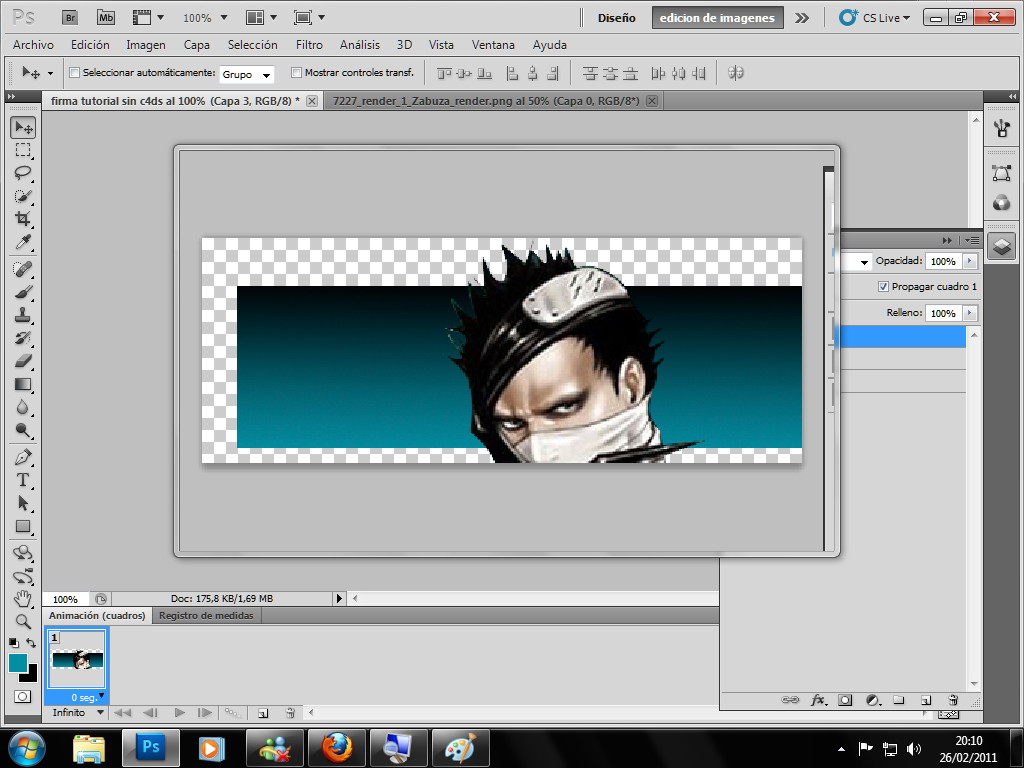Select the Zoom tool in the toolbox
The image size is (1024, 768).
coord(23,621)
